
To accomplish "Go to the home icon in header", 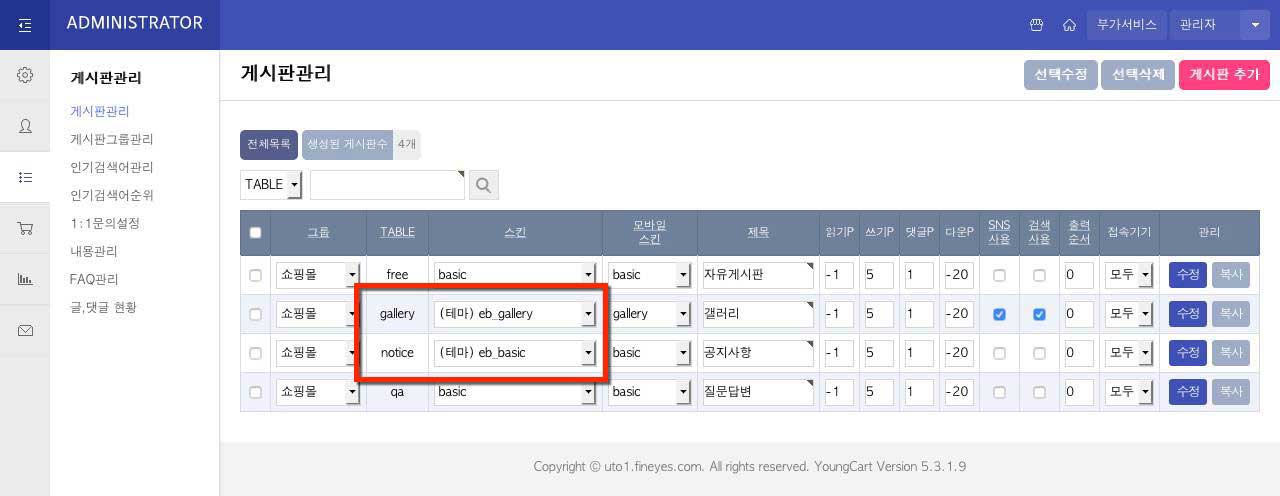I will [1069, 25].
